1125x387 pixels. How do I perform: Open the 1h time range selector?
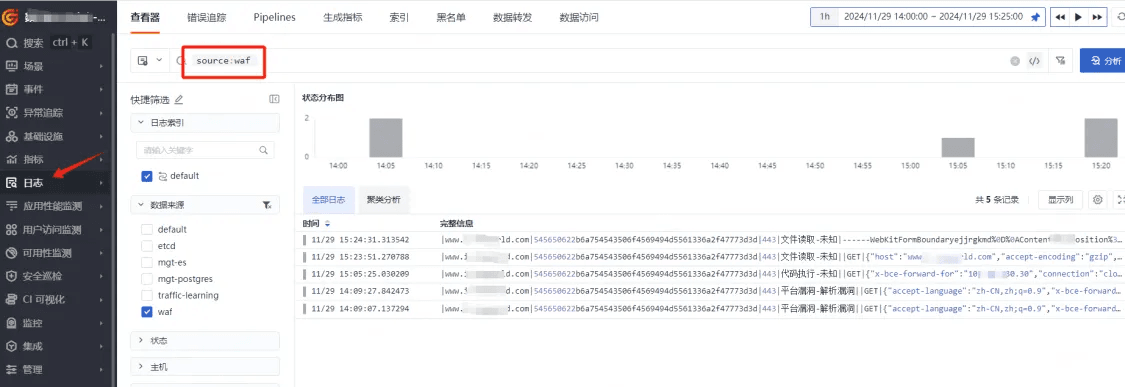click(825, 17)
